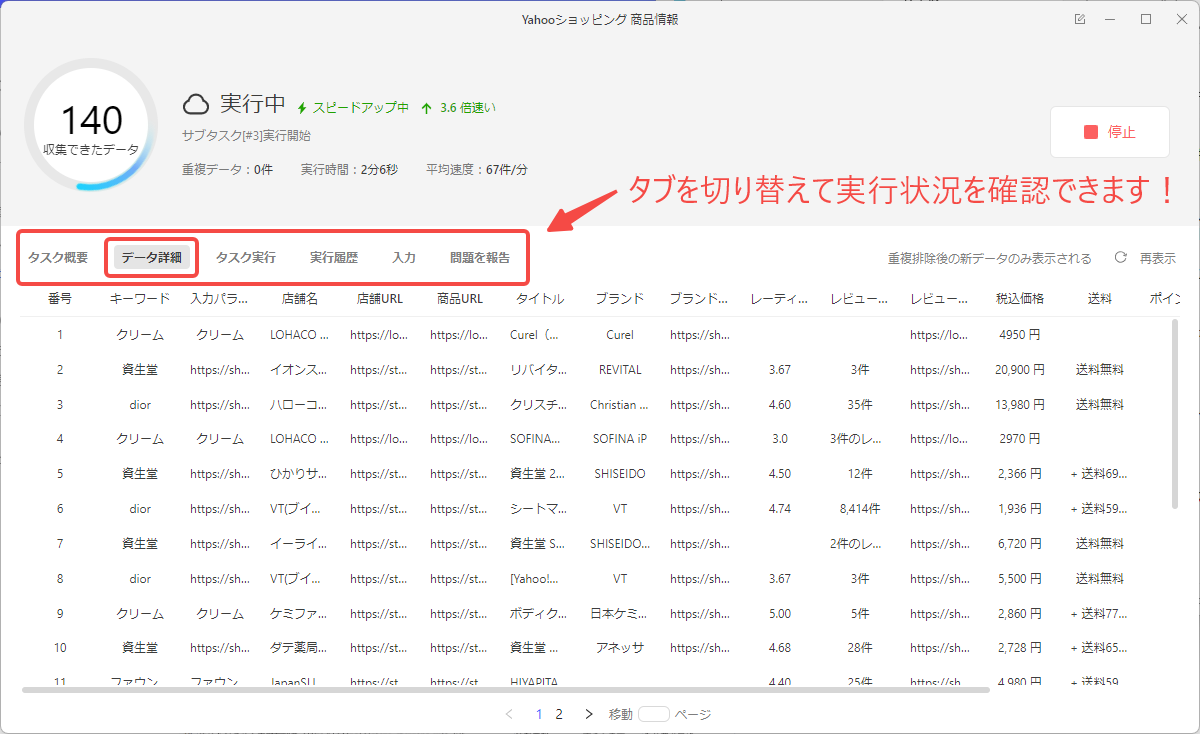Click the SOFINA iP brand cell

pos(620,439)
